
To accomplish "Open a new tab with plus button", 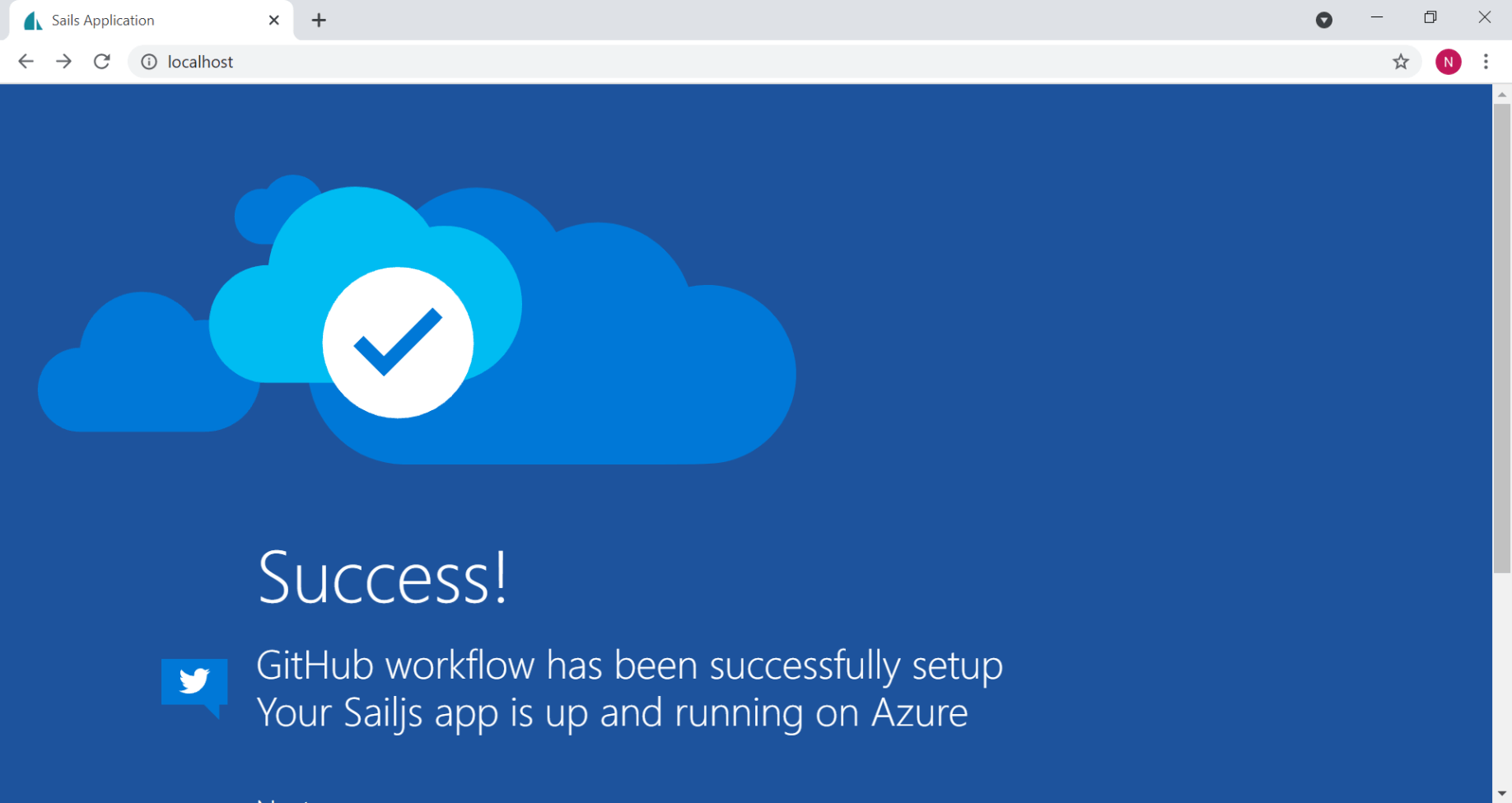I will 319,21.
